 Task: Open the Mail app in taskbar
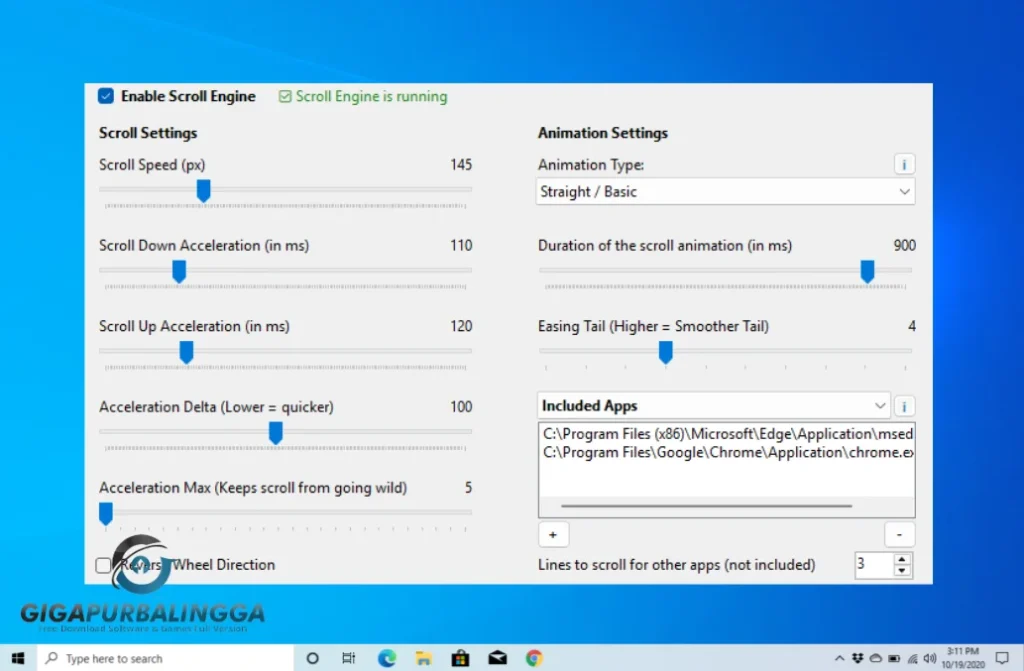tap(498, 658)
